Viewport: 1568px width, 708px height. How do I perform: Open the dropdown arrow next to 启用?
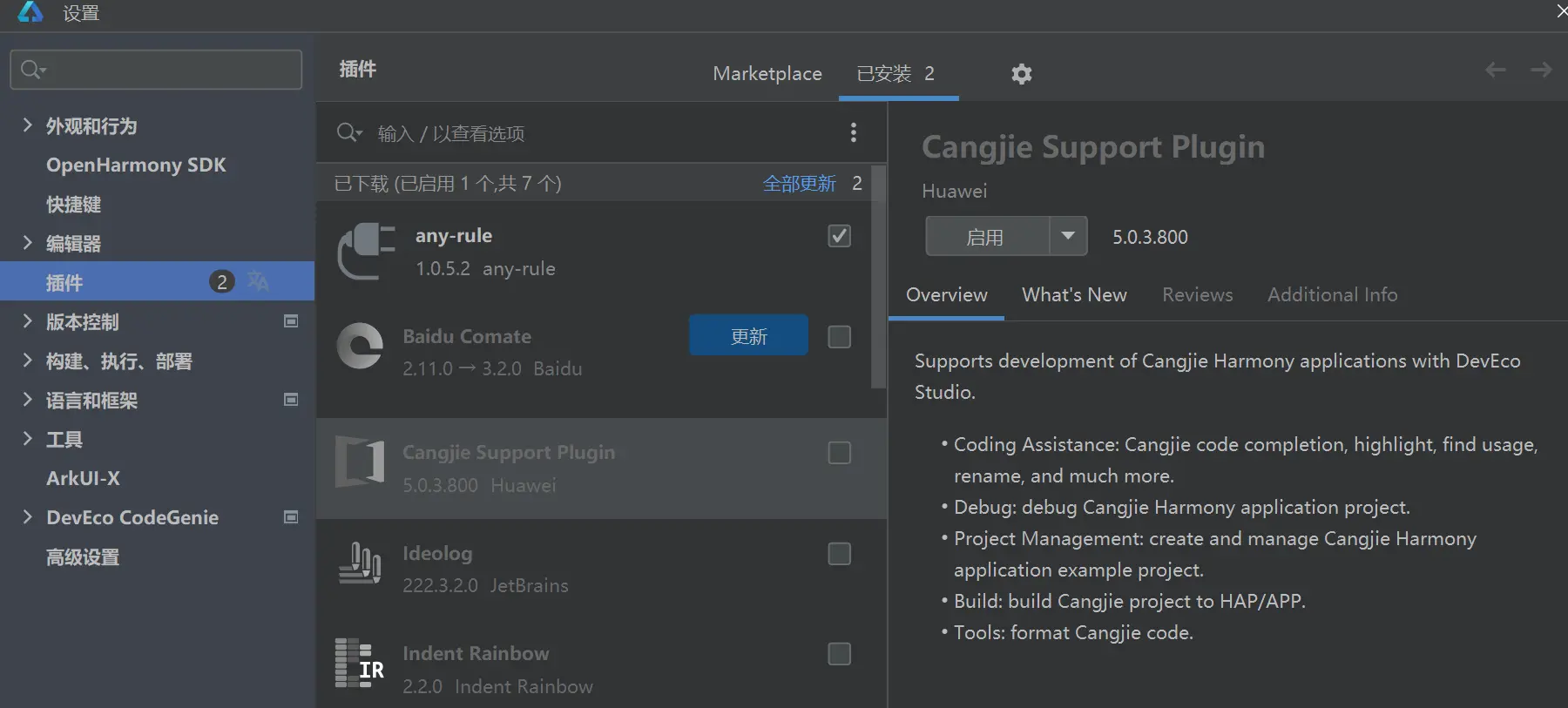coord(1068,236)
